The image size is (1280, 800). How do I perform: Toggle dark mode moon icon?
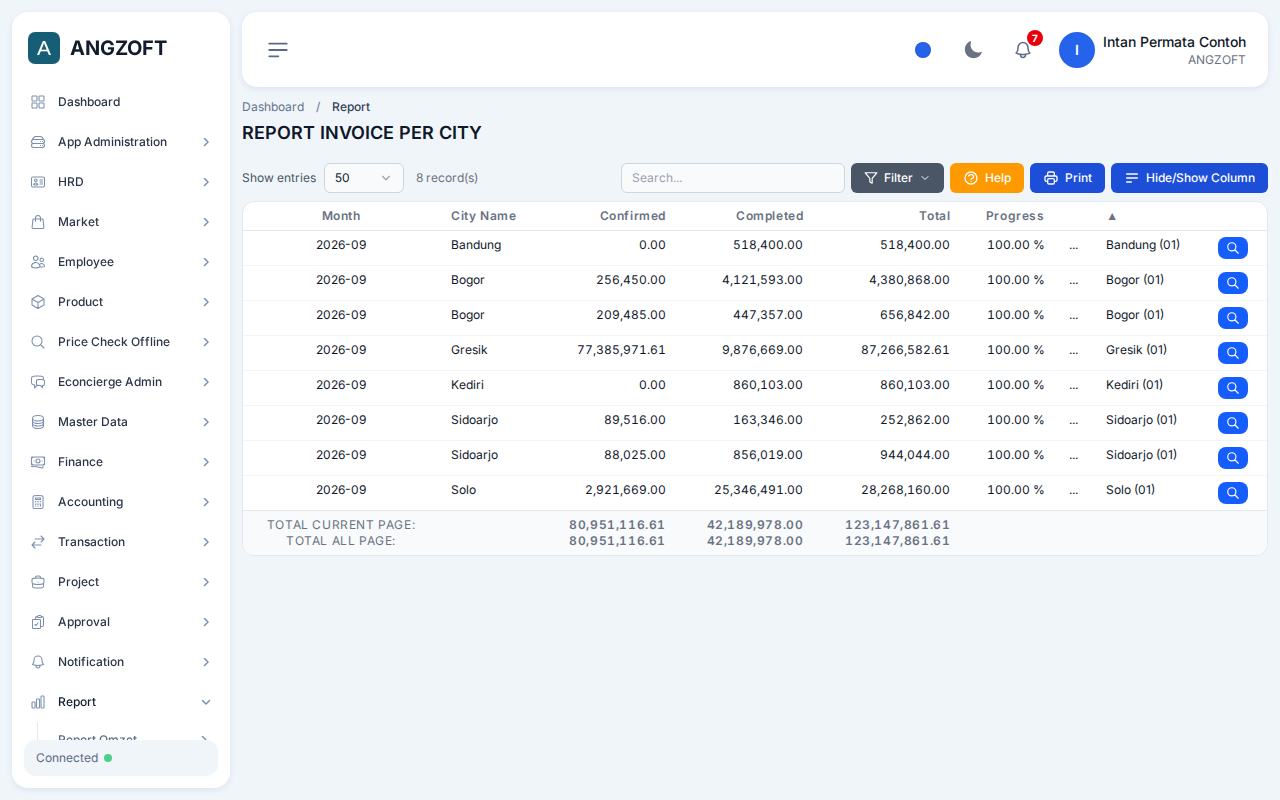(973, 50)
